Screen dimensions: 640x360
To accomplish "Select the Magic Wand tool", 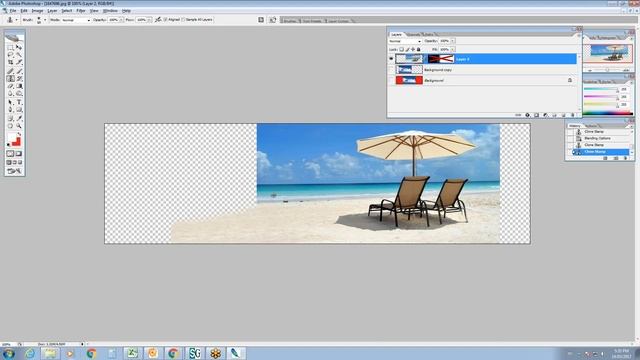I will tap(19, 54).
